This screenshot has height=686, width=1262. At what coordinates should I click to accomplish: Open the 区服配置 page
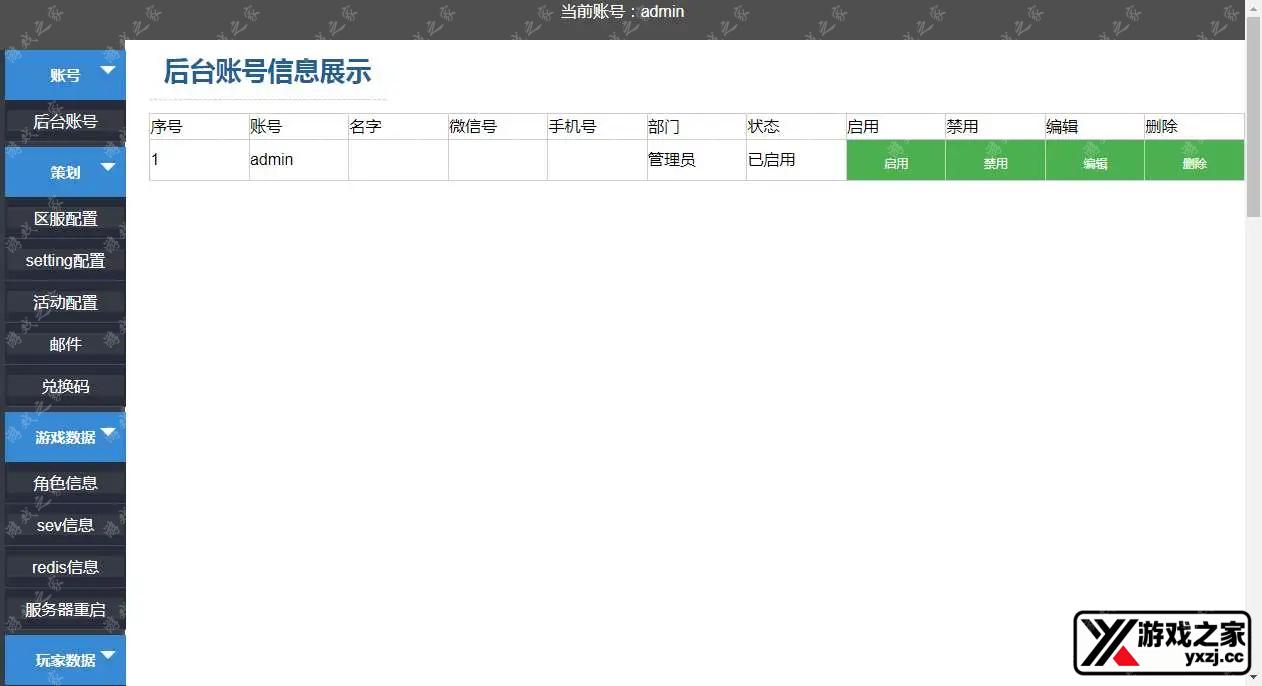66,219
